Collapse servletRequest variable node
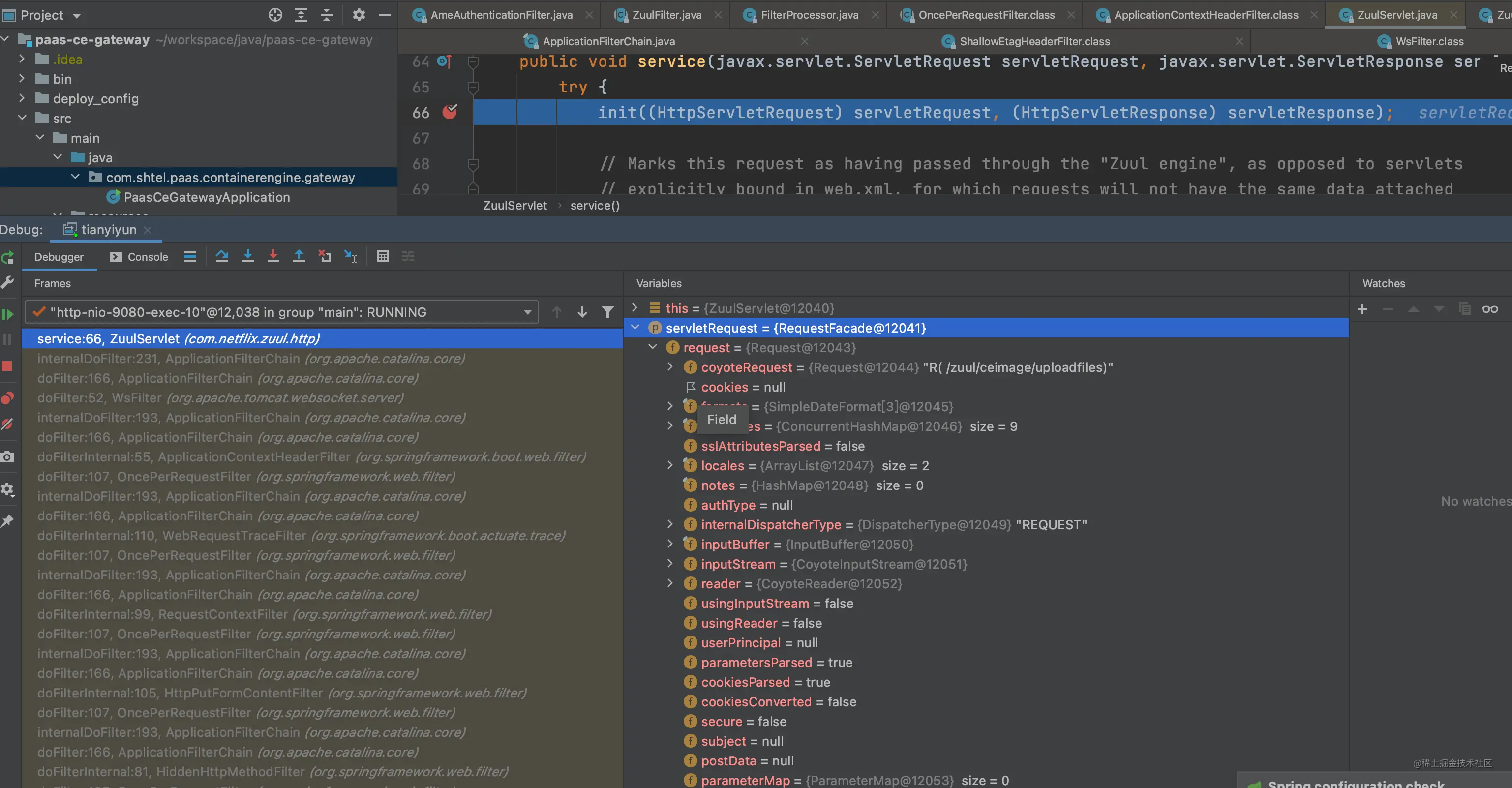This screenshot has width=1512, height=788. click(635, 328)
